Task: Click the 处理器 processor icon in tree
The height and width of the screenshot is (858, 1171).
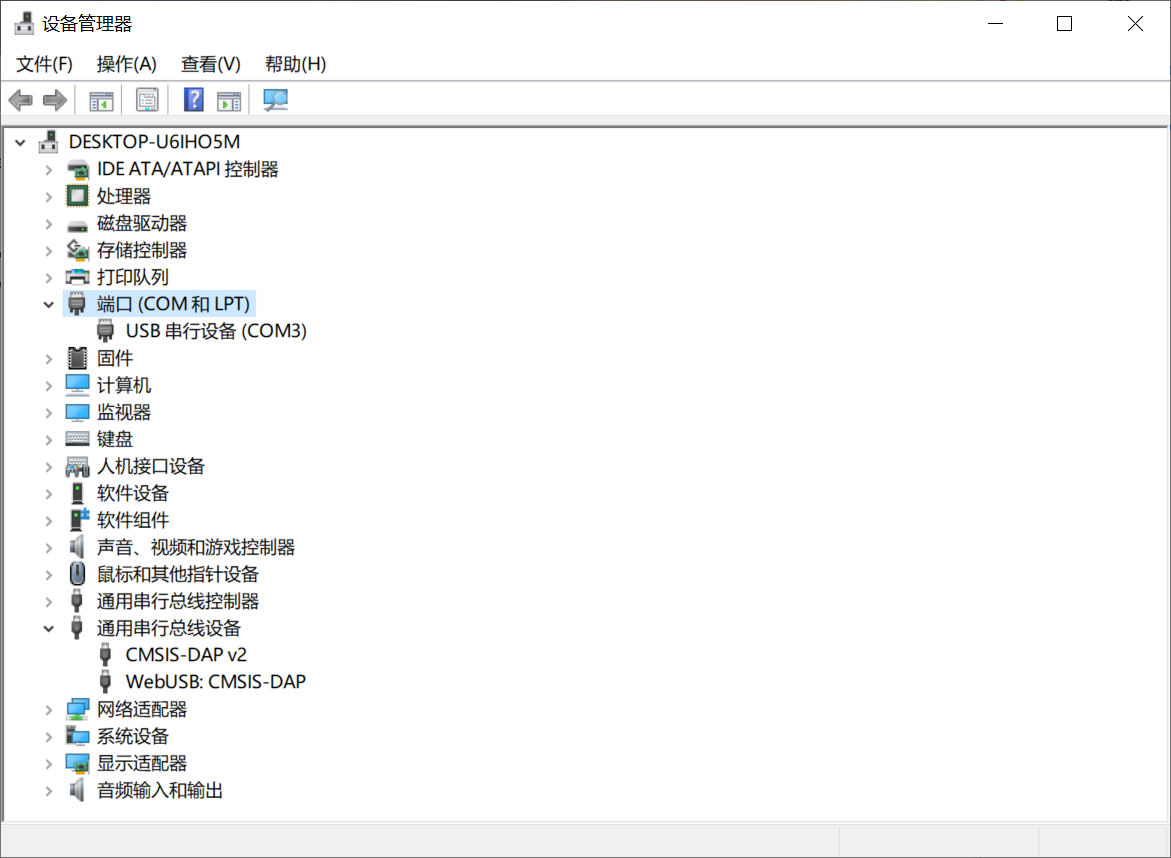Action: coord(77,196)
